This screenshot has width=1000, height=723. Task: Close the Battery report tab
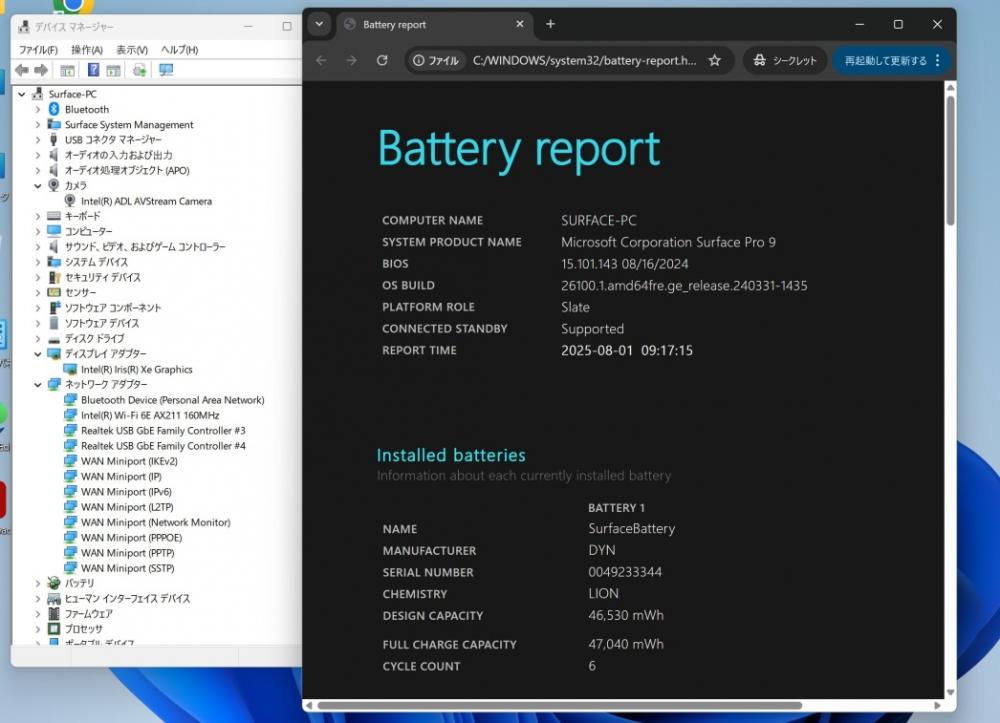click(x=520, y=24)
